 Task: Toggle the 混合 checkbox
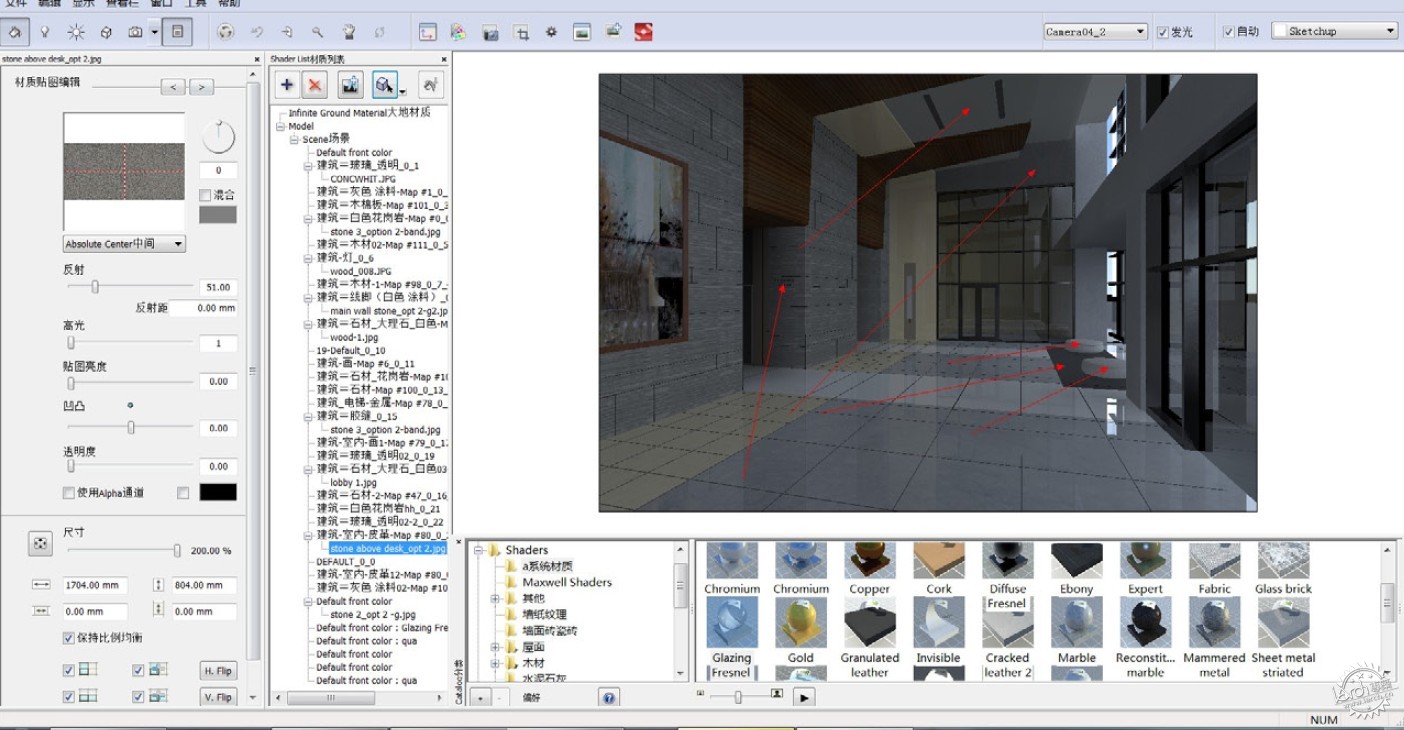pos(204,196)
